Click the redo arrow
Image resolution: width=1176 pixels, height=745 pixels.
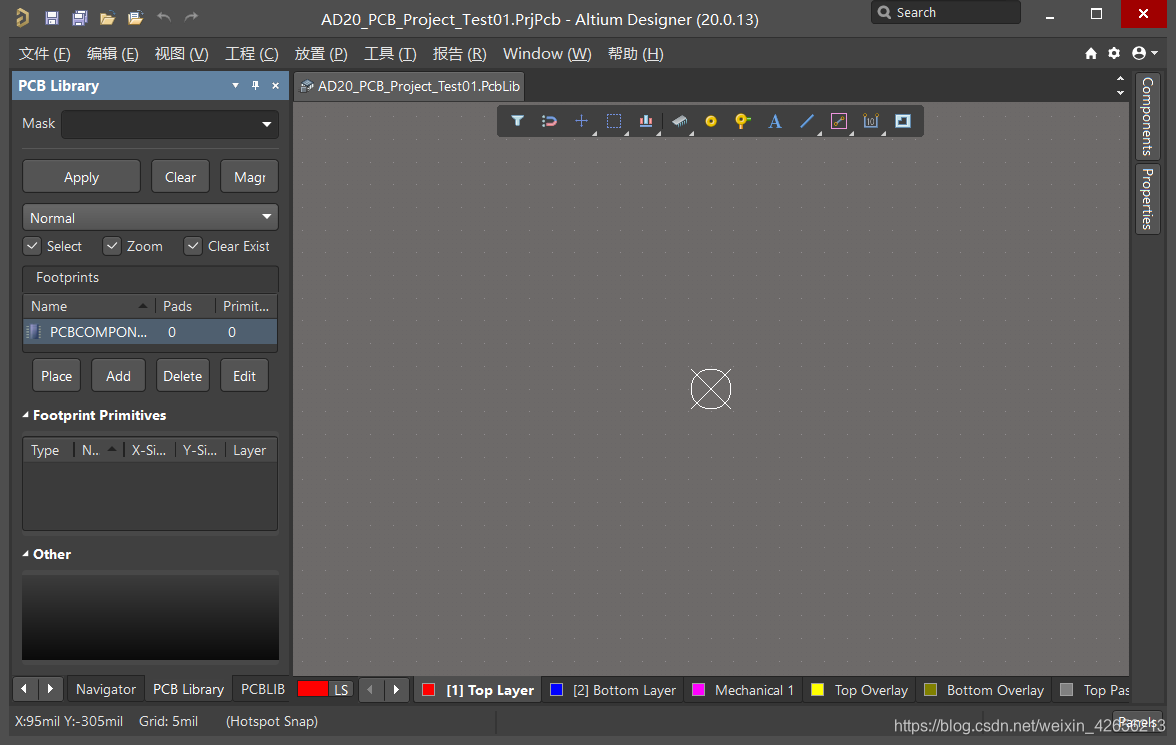[191, 17]
